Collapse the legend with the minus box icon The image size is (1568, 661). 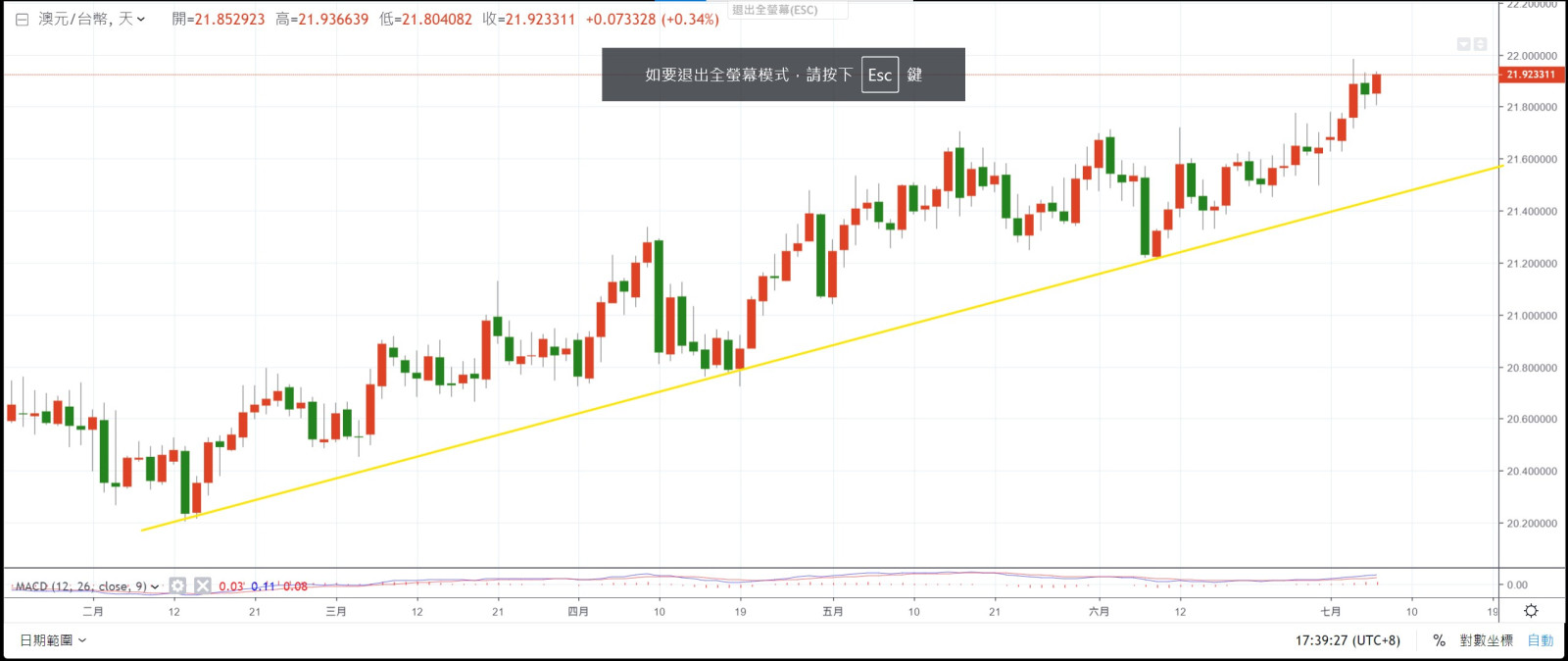(x=22, y=20)
